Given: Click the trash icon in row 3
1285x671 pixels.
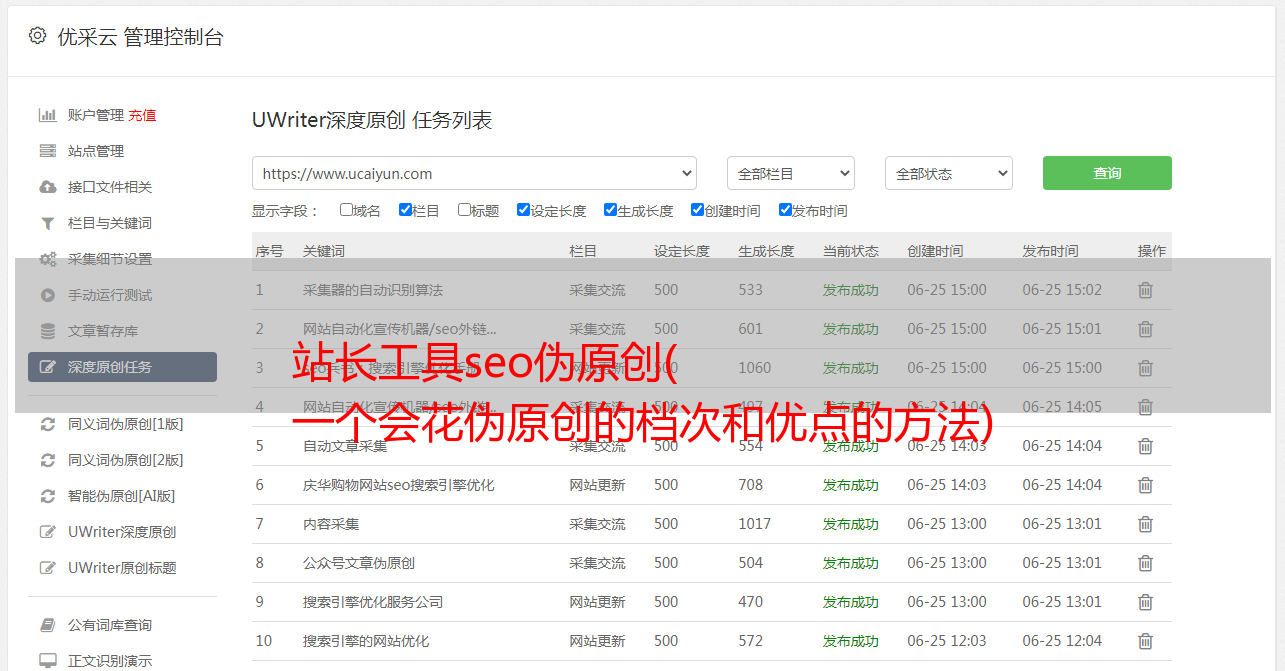Looking at the screenshot, I should click(1145, 368).
